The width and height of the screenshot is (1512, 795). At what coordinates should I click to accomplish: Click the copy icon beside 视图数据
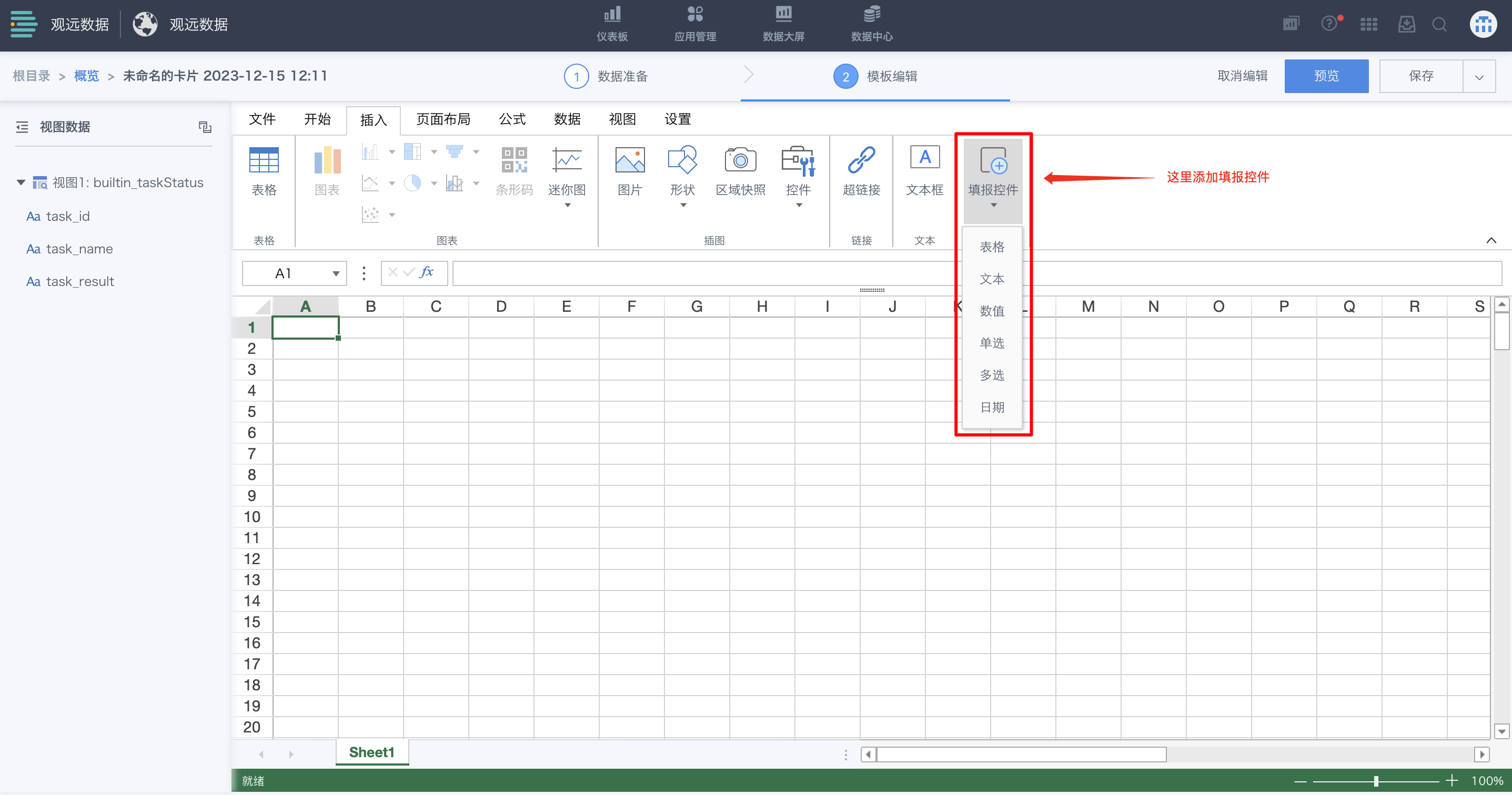pos(205,127)
